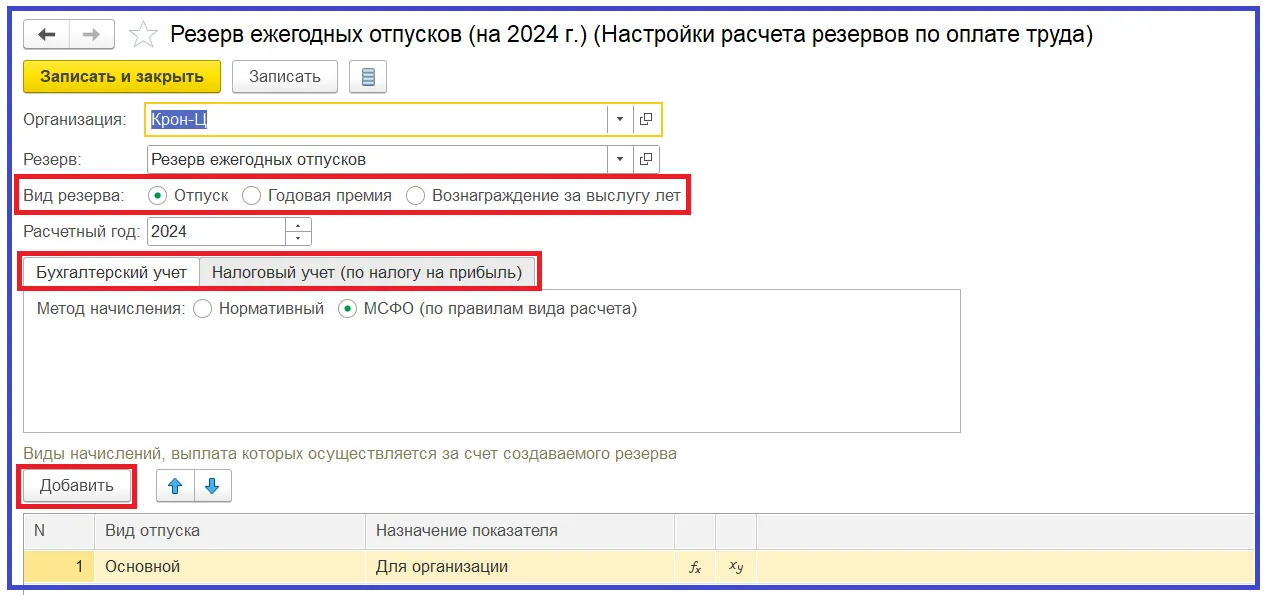Click the back navigation arrow
The height and width of the screenshot is (595, 1266).
pyautogui.click(x=47, y=35)
